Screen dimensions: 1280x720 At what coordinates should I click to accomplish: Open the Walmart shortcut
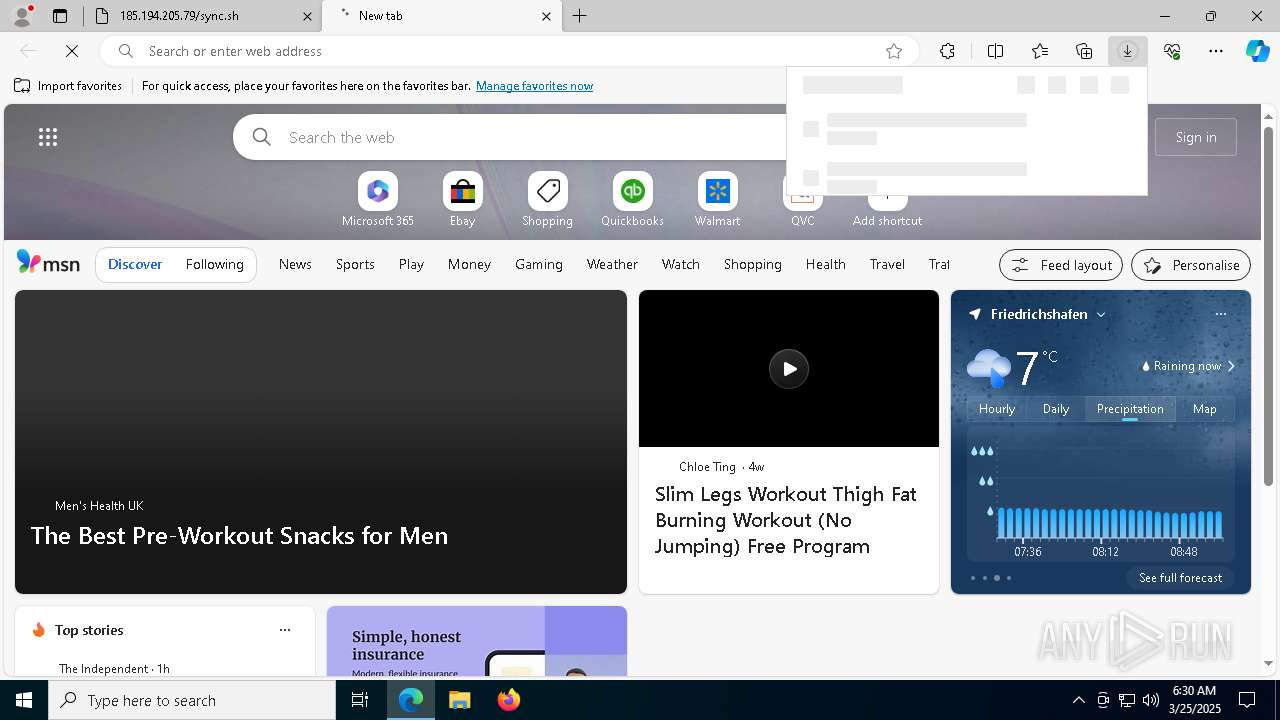pyautogui.click(x=717, y=200)
